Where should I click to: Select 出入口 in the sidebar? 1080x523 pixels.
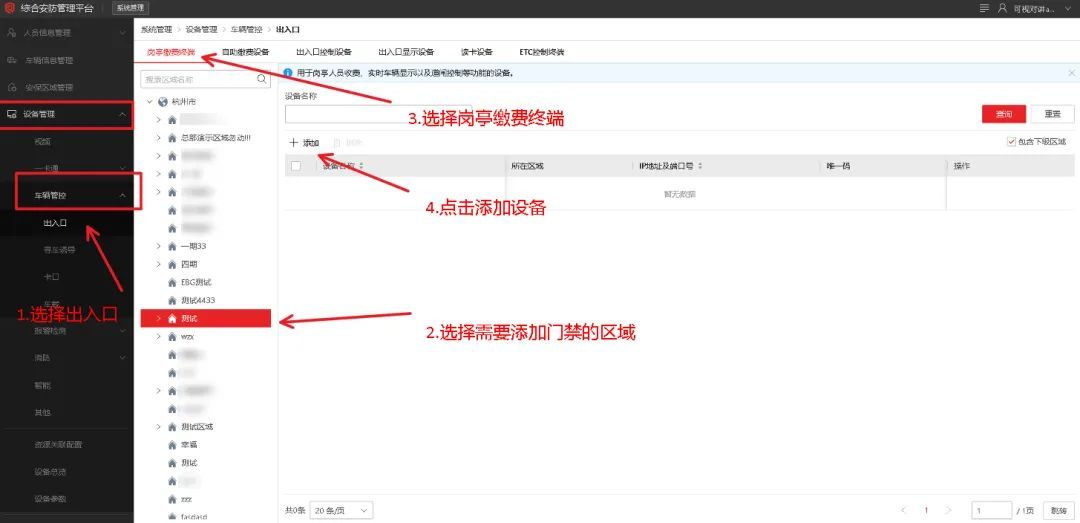pos(55,223)
